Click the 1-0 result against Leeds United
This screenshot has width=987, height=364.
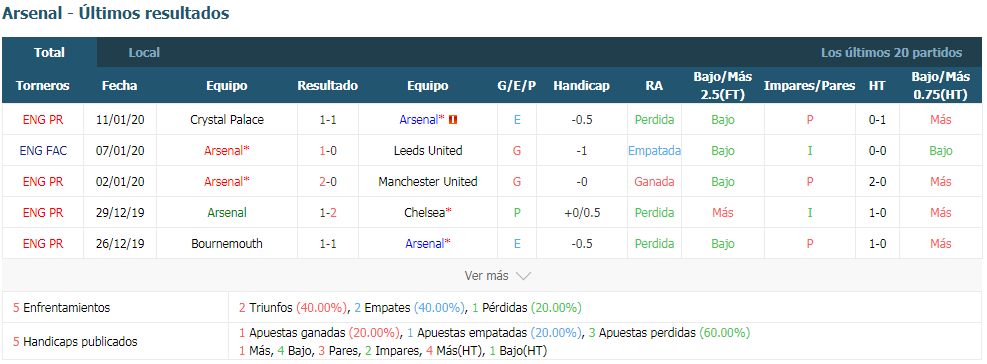click(x=328, y=151)
